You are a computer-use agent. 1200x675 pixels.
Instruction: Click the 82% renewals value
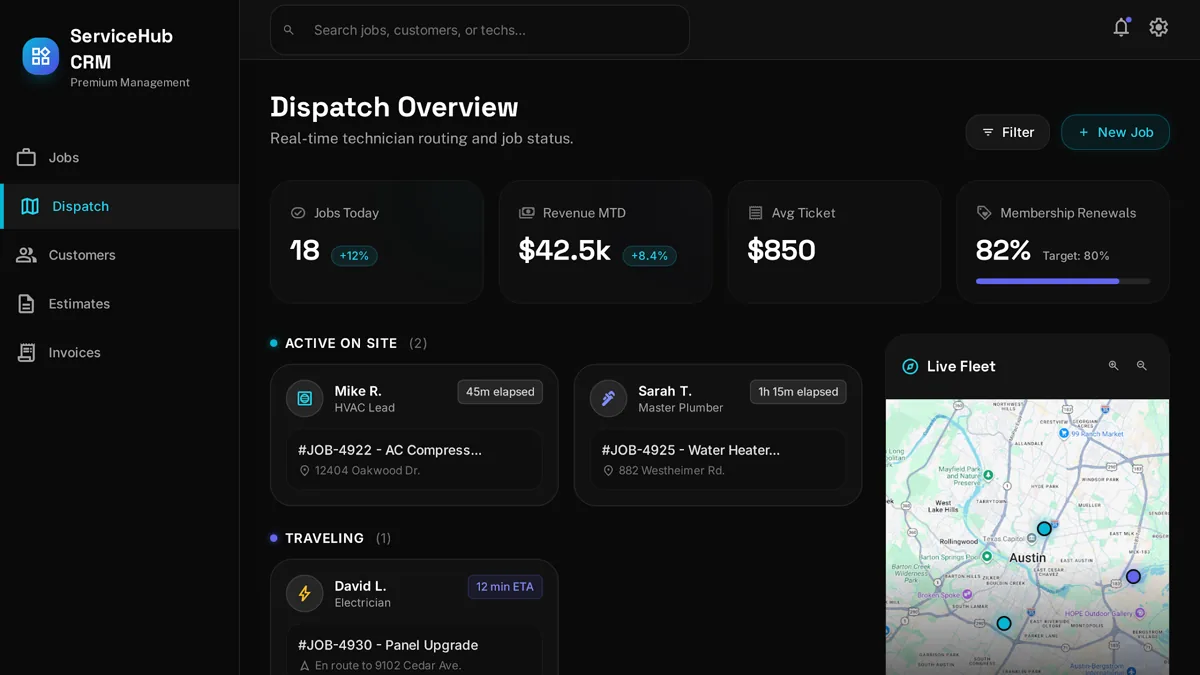tap(1003, 250)
